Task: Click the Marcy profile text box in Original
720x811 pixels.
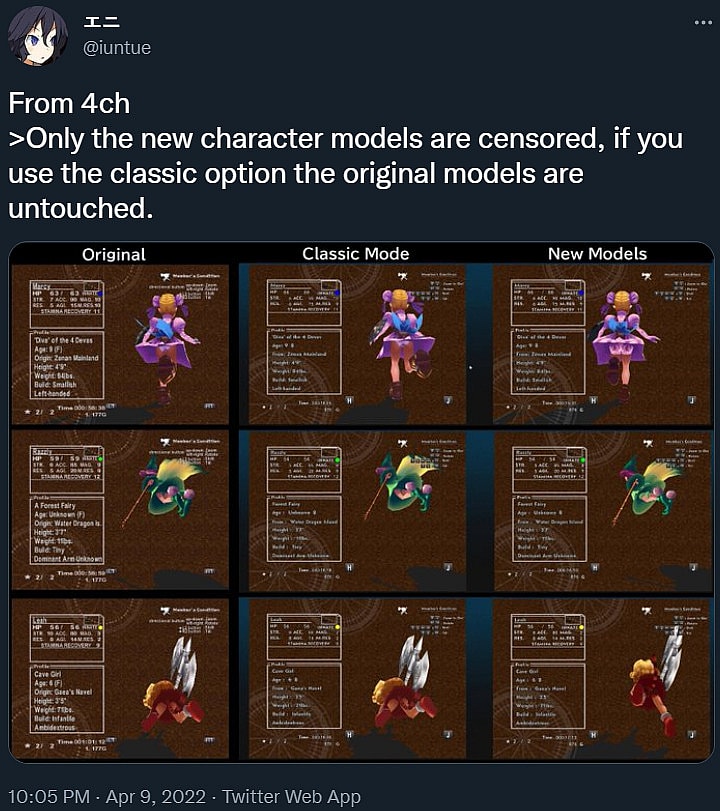Action: pyautogui.click(x=67, y=365)
